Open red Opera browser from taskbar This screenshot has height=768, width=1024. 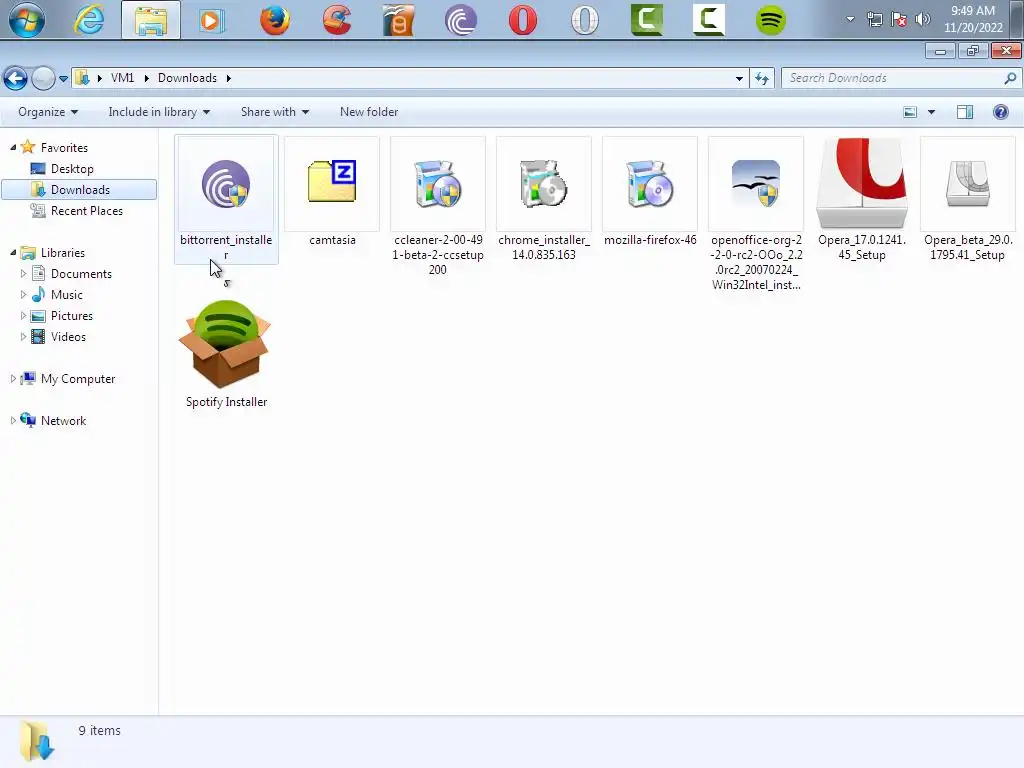coord(522,20)
